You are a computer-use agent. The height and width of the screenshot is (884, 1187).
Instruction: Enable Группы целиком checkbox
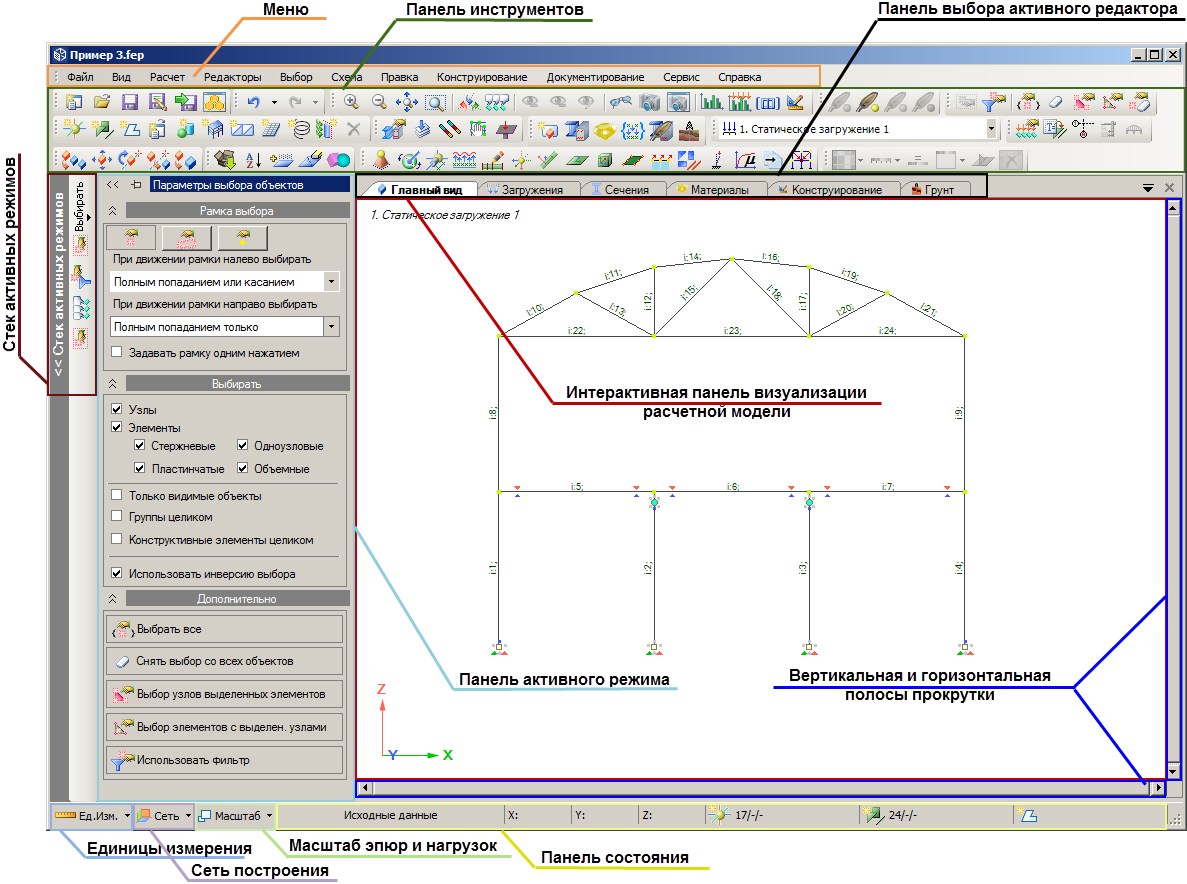click(117, 516)
